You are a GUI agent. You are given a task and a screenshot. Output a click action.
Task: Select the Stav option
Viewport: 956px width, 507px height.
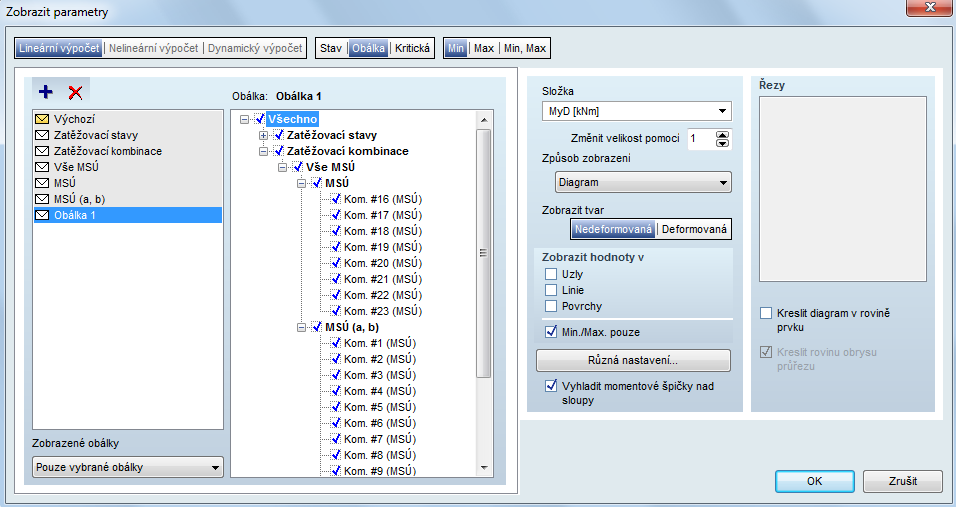pyautogui.click(x=331, y=48)
